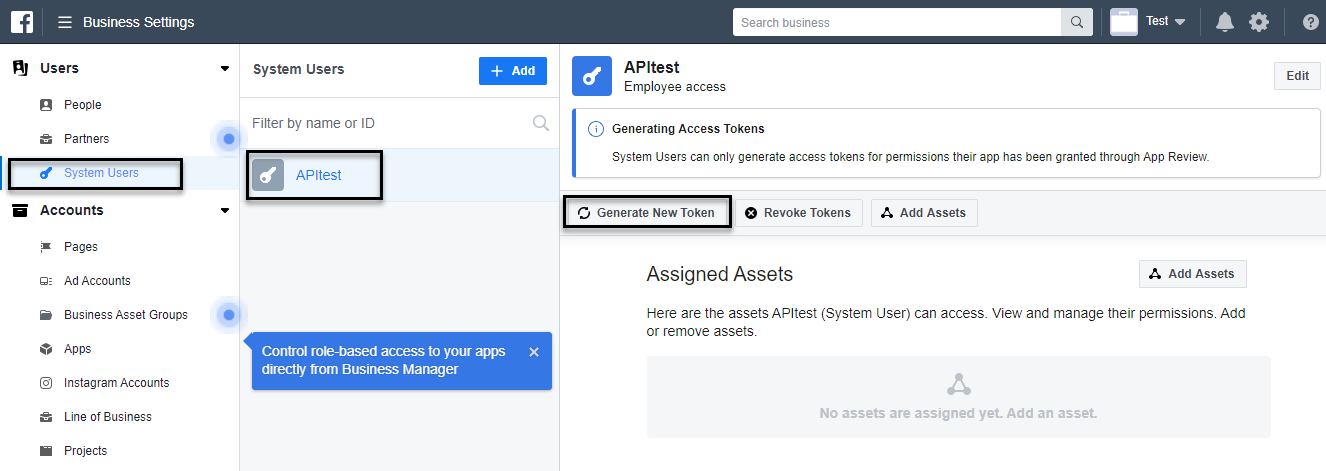The height and width of the screenshot is (471, 1326).
Task: Click Add Assets in the toolbar row
Action: 924,213
